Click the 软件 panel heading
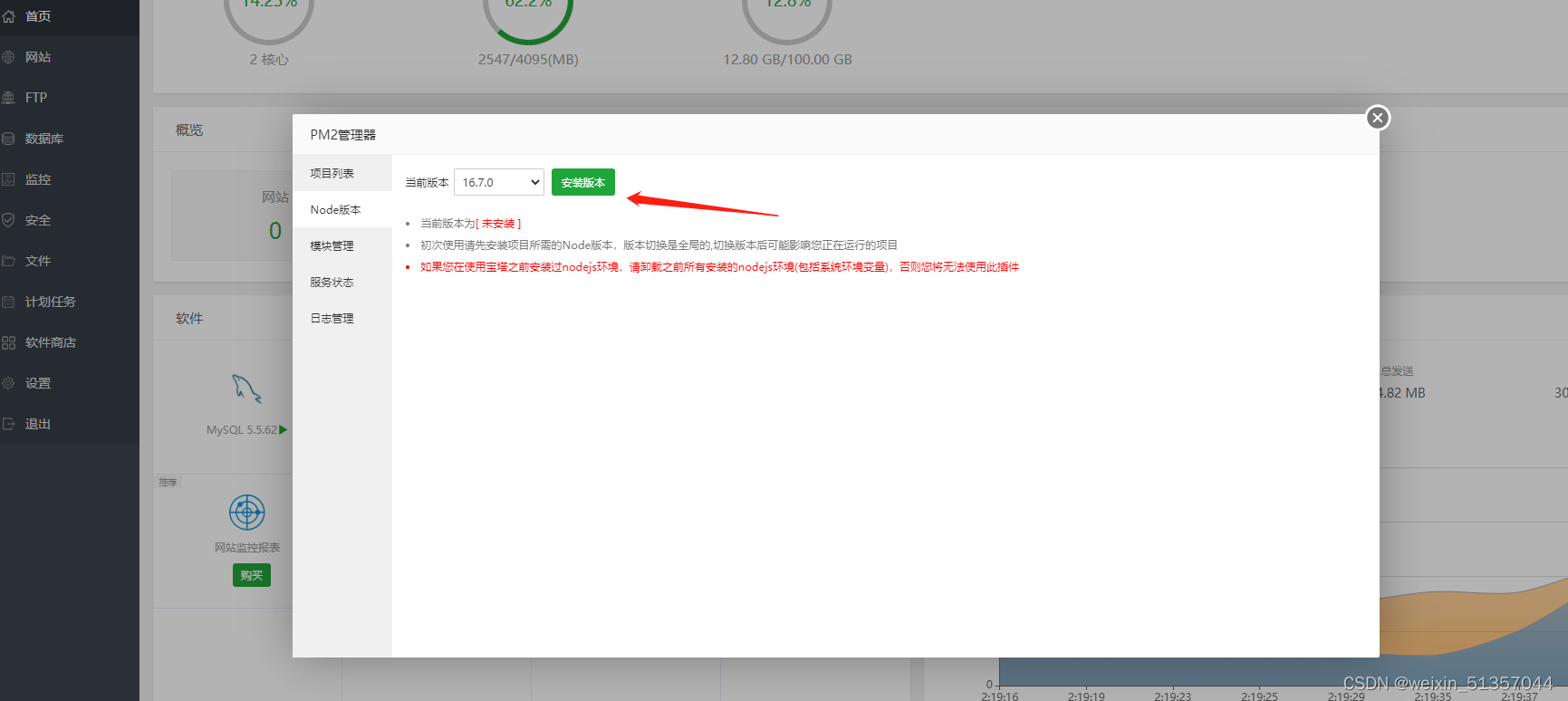 pos(189,319)
